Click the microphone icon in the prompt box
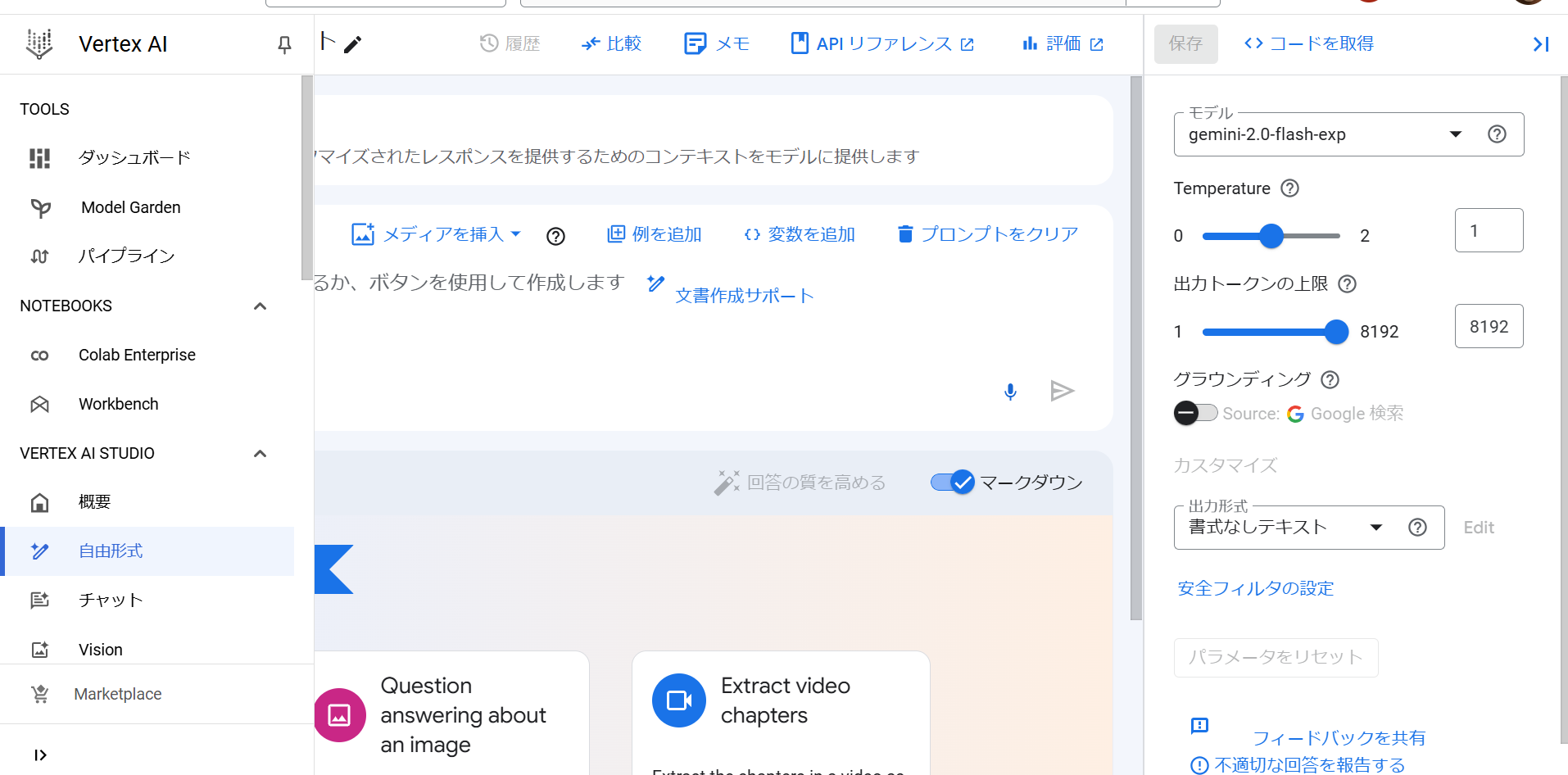 pyautogui.click(x=1010, y=391)
